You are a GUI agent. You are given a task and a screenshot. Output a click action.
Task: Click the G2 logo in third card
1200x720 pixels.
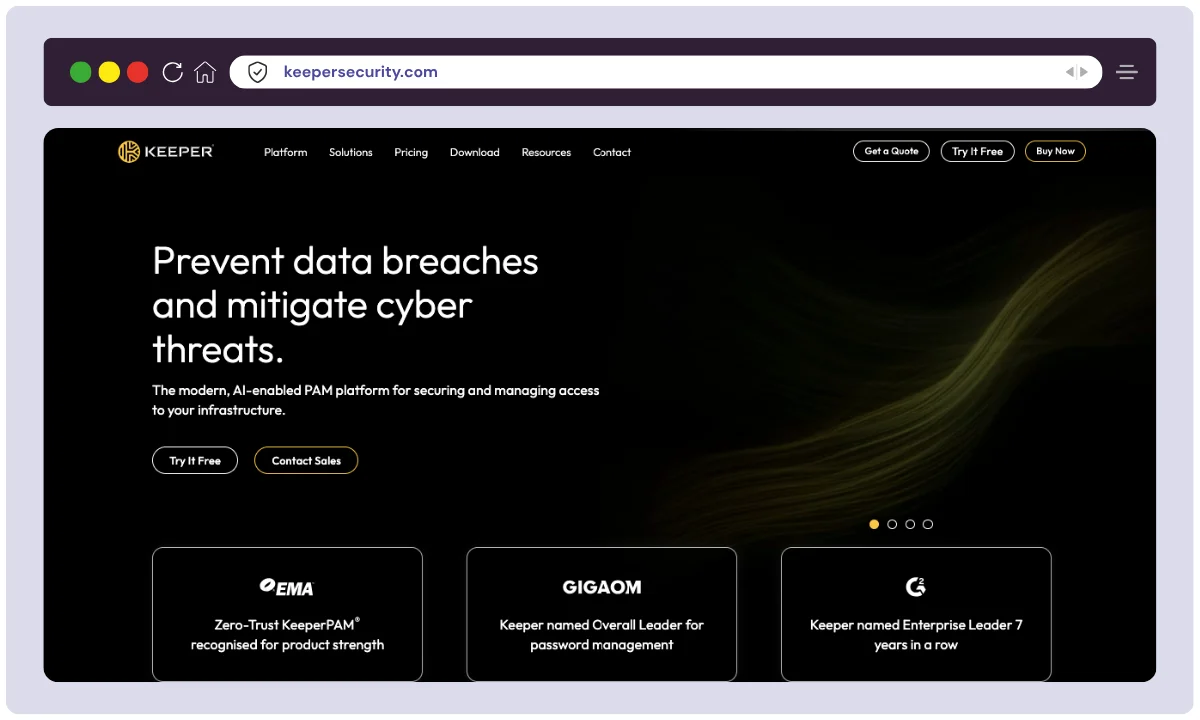916,586
